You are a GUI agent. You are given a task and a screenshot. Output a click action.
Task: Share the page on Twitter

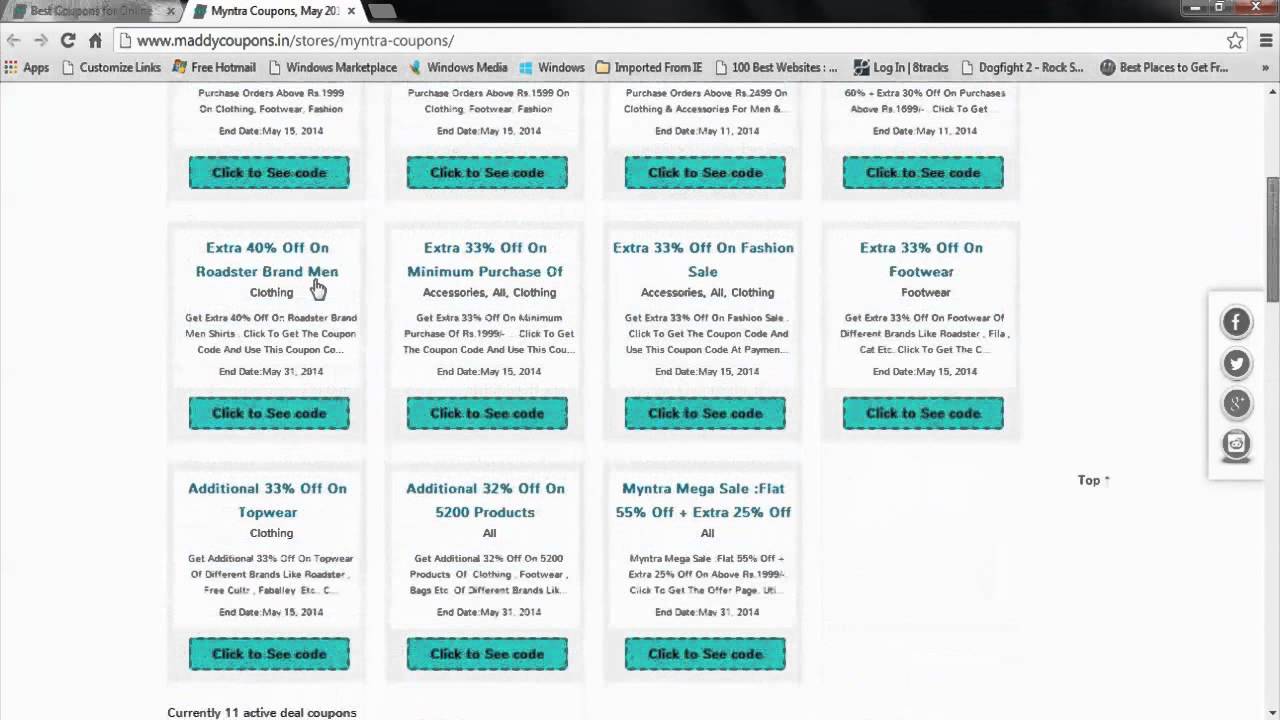(x=1236, y=363)
